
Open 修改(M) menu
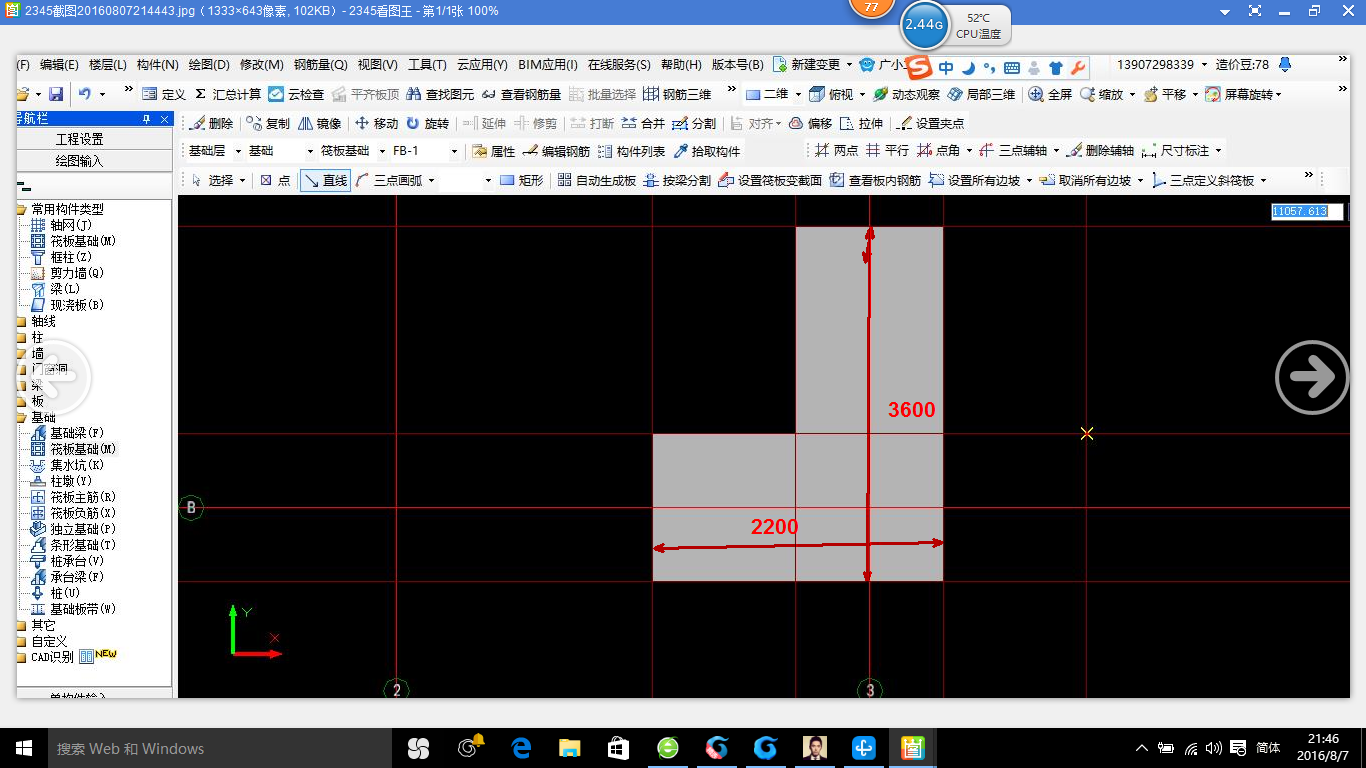click(262, 64)
